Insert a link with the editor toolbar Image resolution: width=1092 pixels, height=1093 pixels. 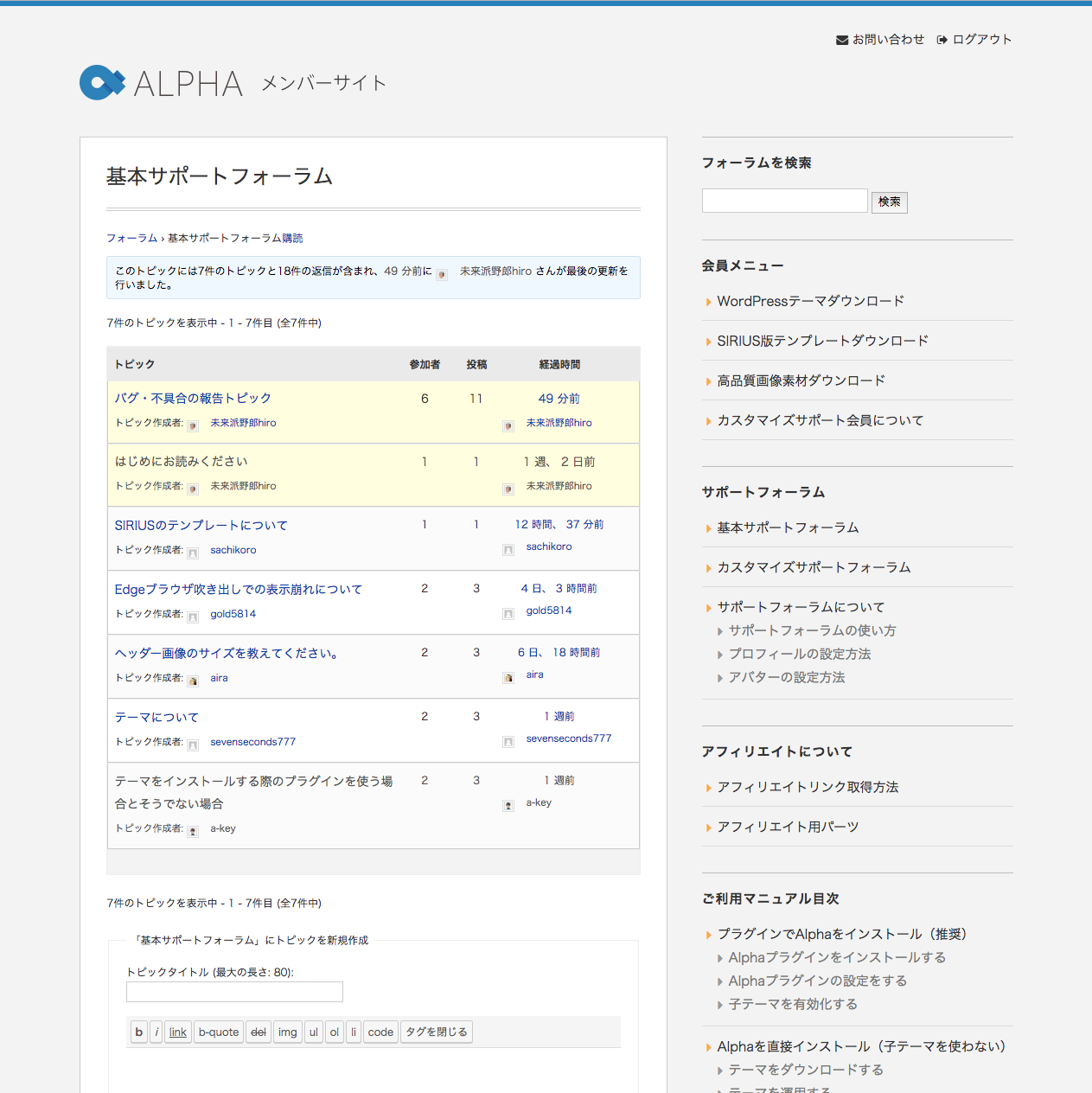178,1032
